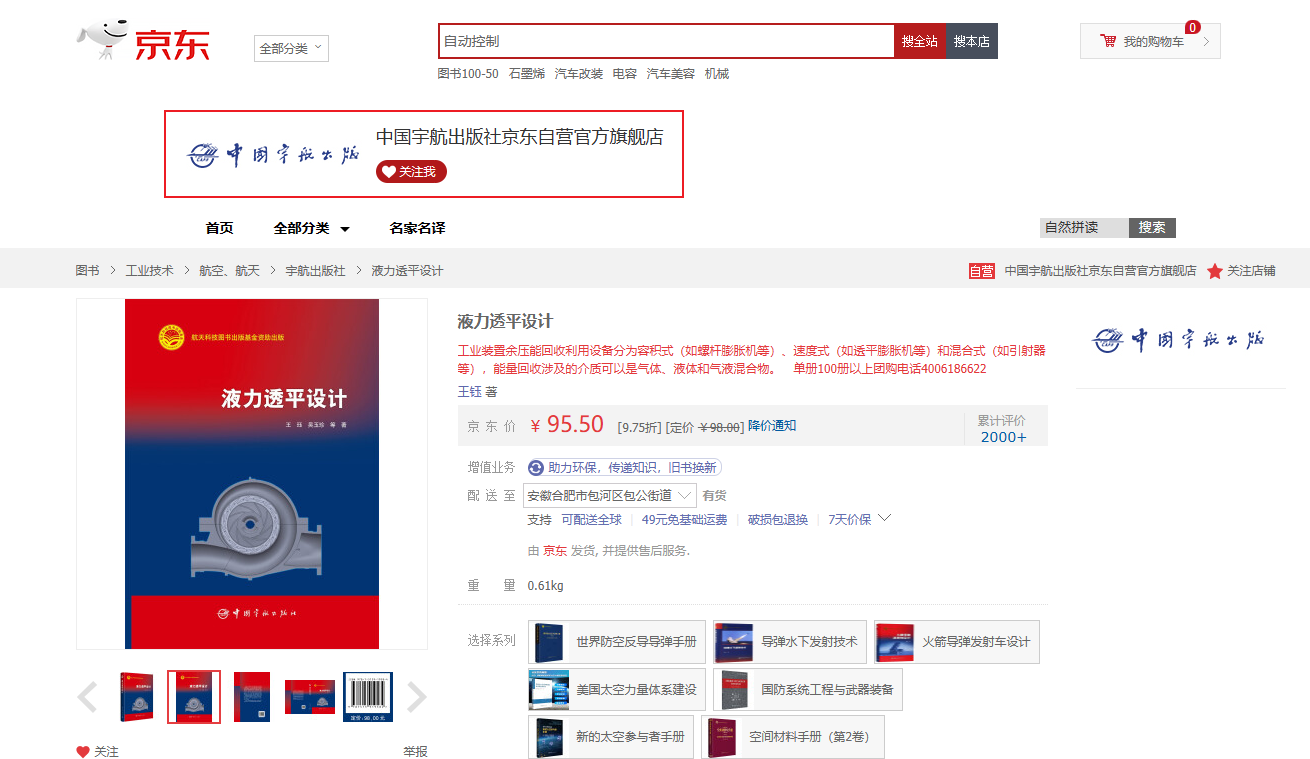Screen dimensions: 1310x759
Task: Open the 全部分类 category dropdown next to search
Action: (290, 48)
